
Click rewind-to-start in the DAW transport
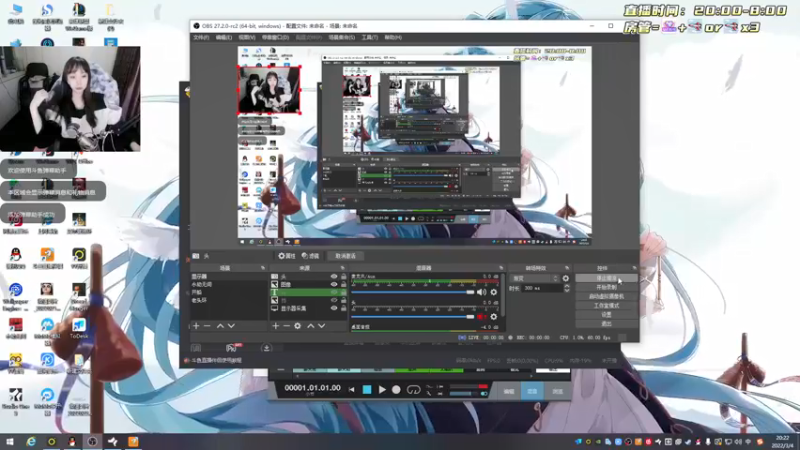pos(352,390)
